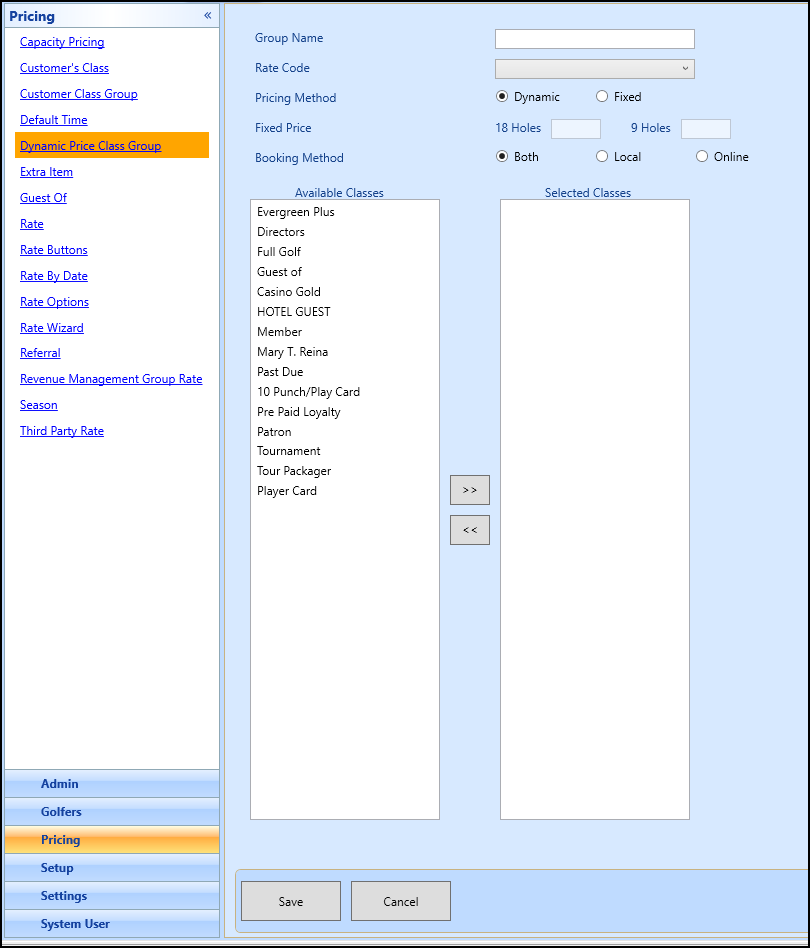Viewport: 810px width, 948px height.
Task: Open Rate By Date link
Action: tap(54, 276)
